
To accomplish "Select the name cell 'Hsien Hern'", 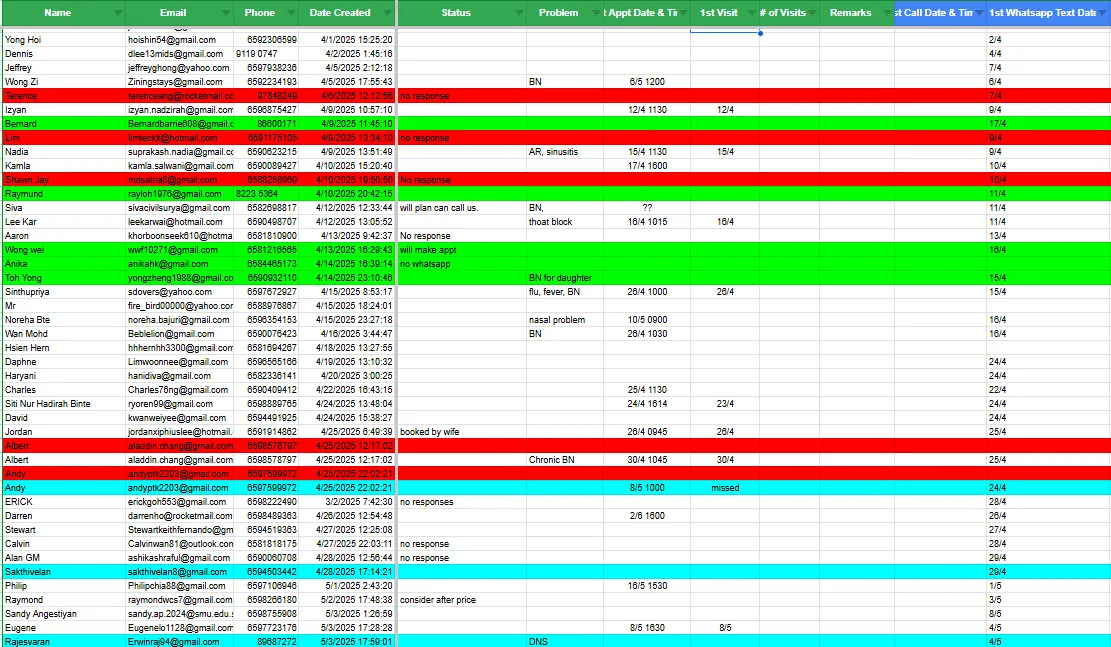I will pyautogui.click(x=64, y=348).
